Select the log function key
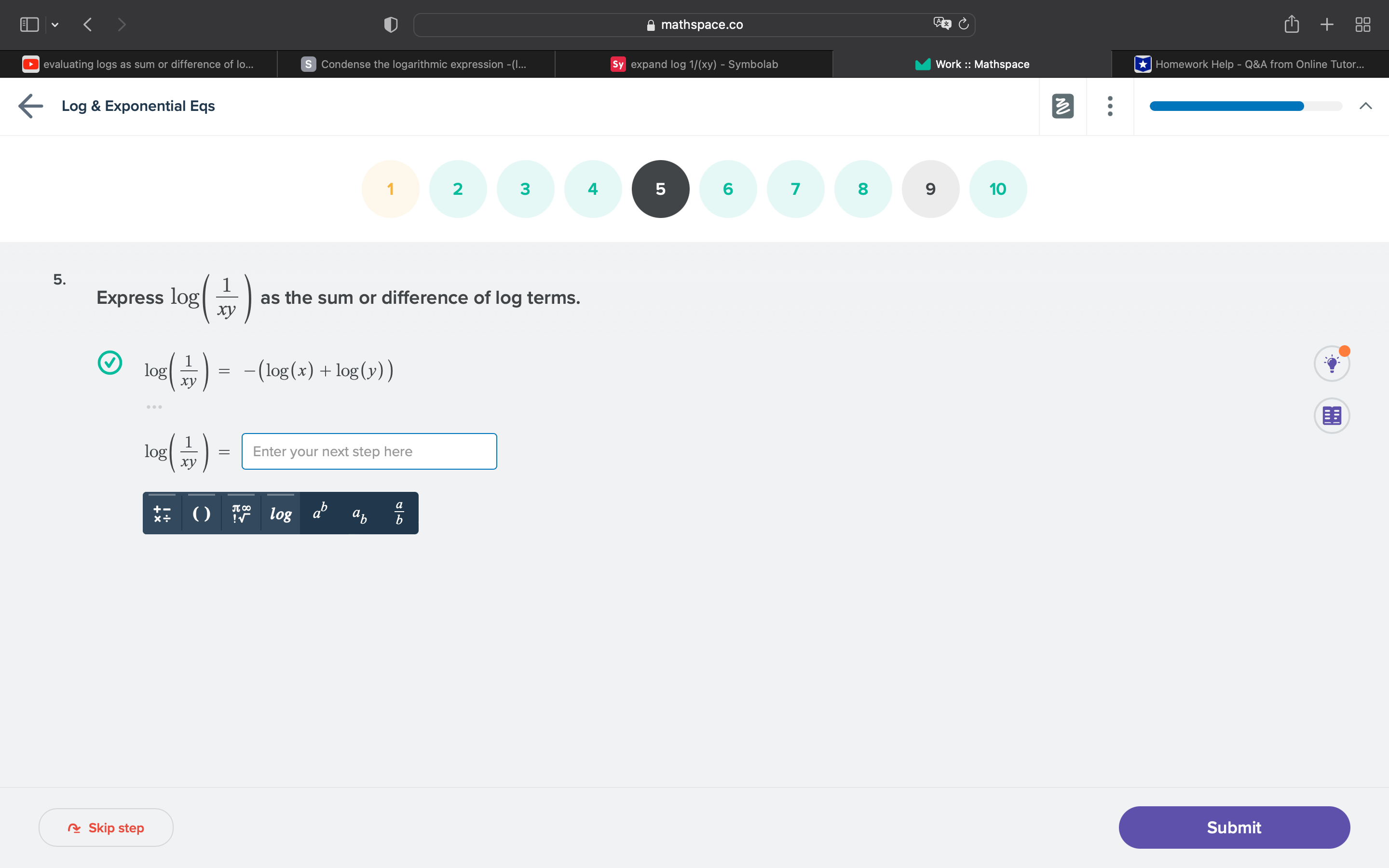Image resolution: width=1389 pixels, height=868 pixels. click(x=281, y=513)
